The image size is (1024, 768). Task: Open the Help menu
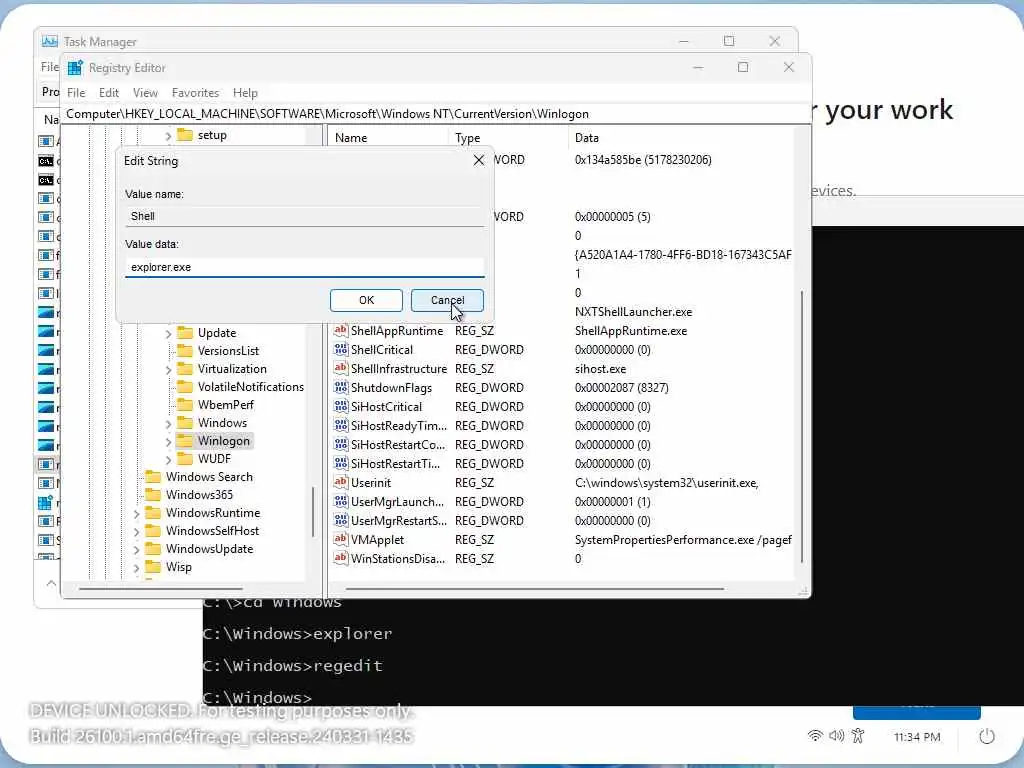[246, 93]
